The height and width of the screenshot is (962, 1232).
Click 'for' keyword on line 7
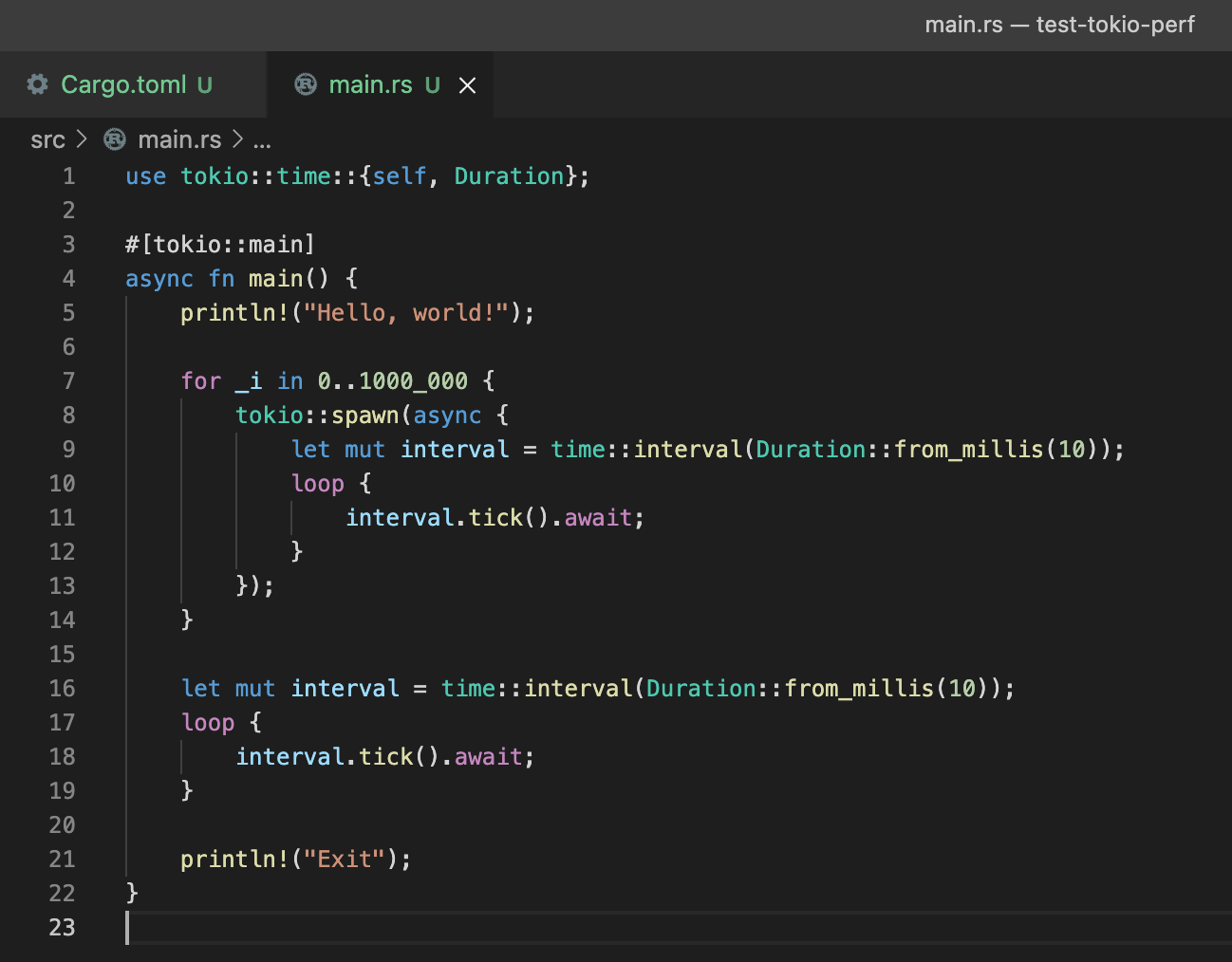click(x=201, y=381)
